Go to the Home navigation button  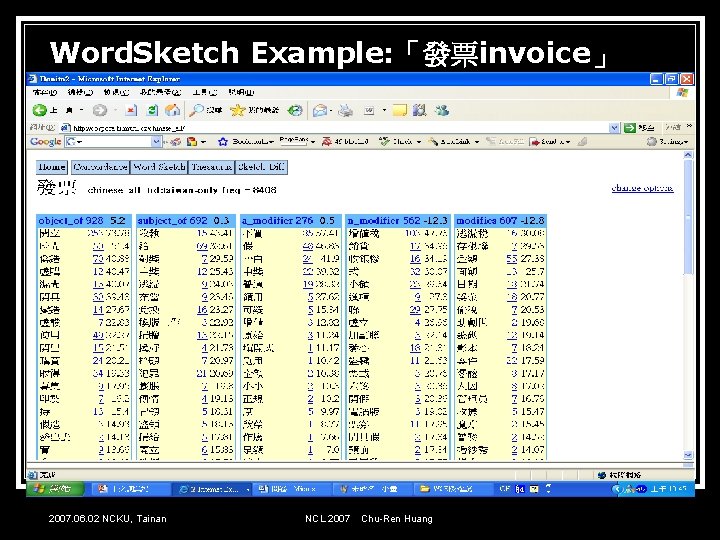pos(52,167)
